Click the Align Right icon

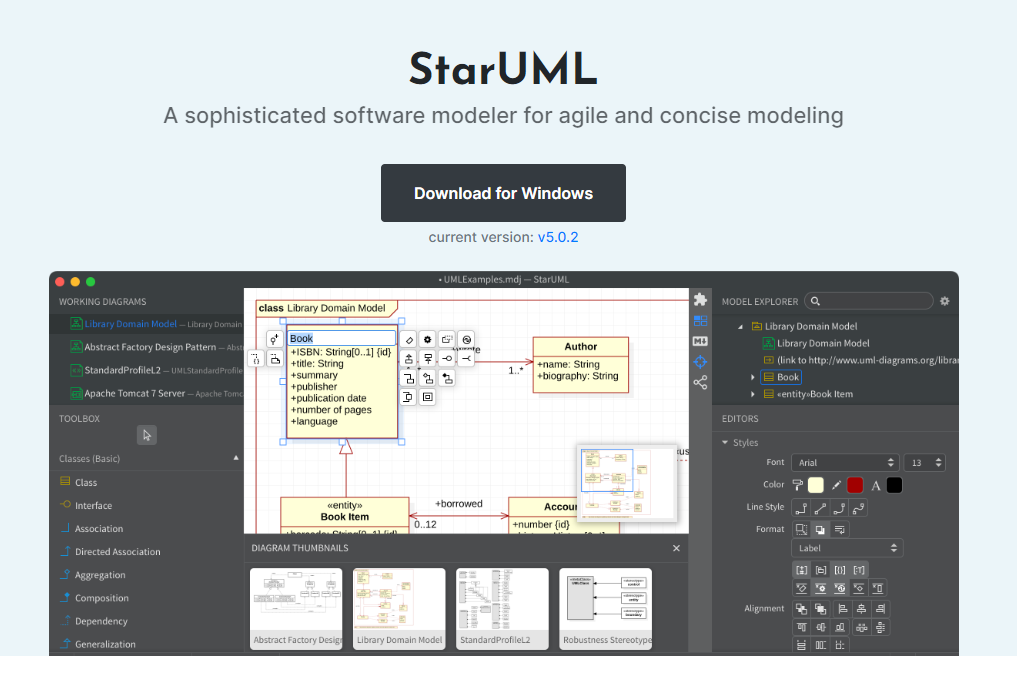[880, 609]
